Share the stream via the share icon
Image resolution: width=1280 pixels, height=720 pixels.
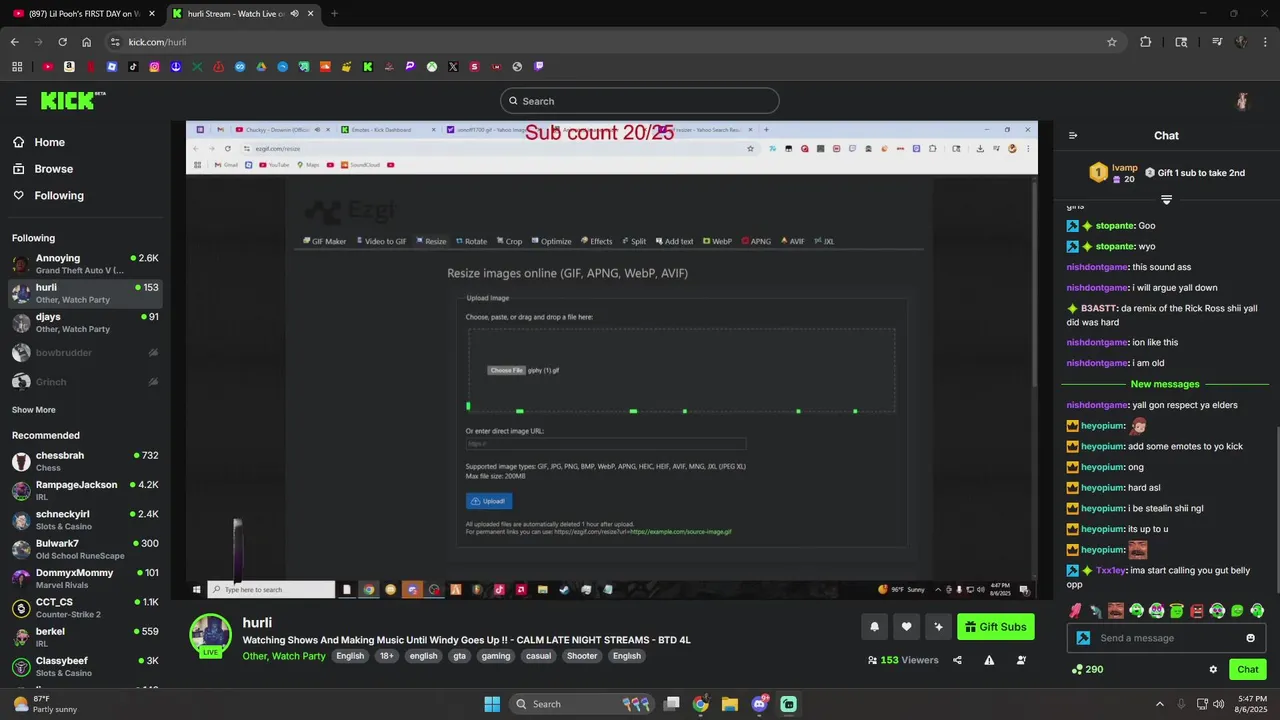point(957,660)
